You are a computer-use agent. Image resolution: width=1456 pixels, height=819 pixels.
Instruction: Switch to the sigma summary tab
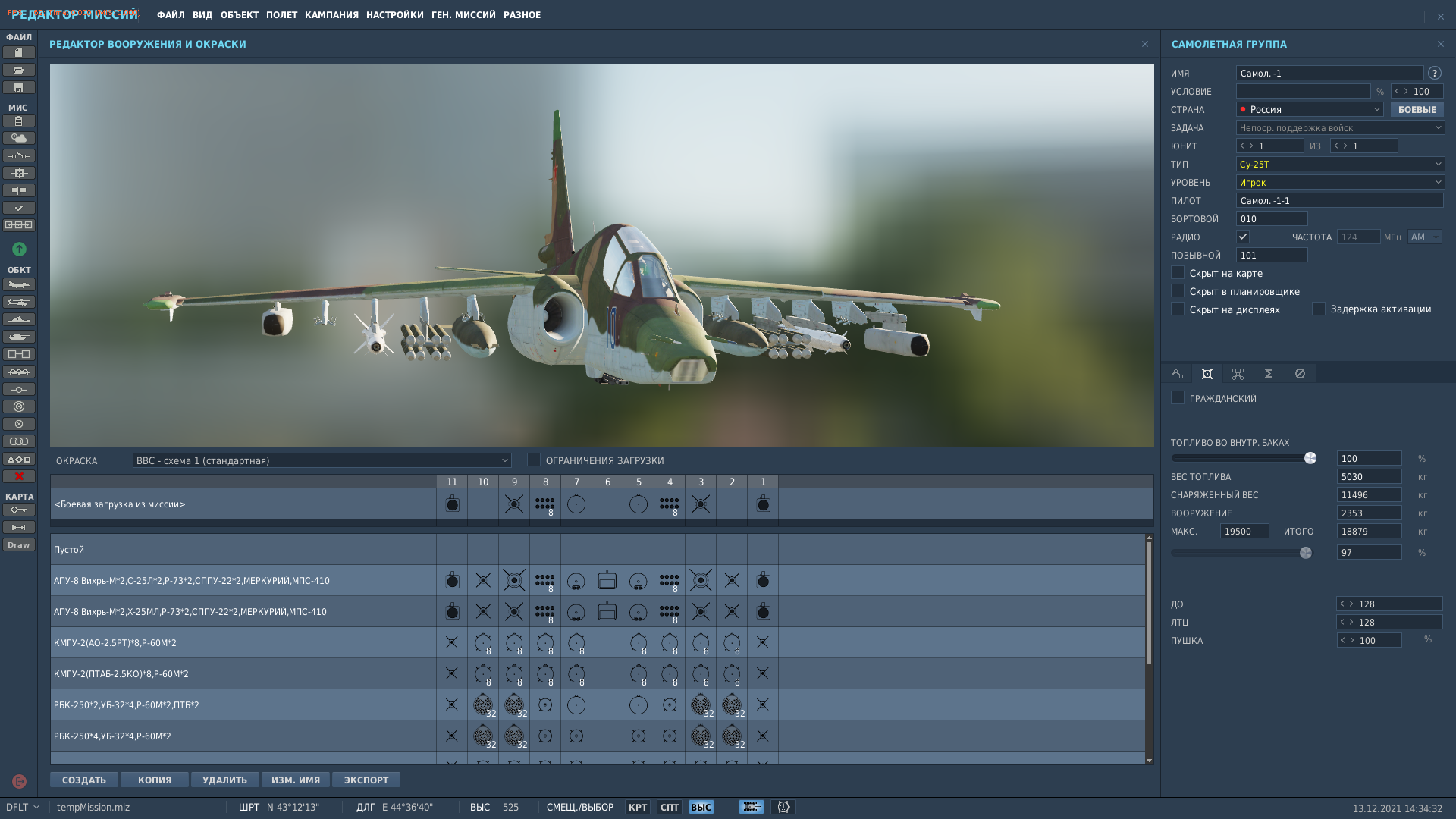click(1269, 373)
